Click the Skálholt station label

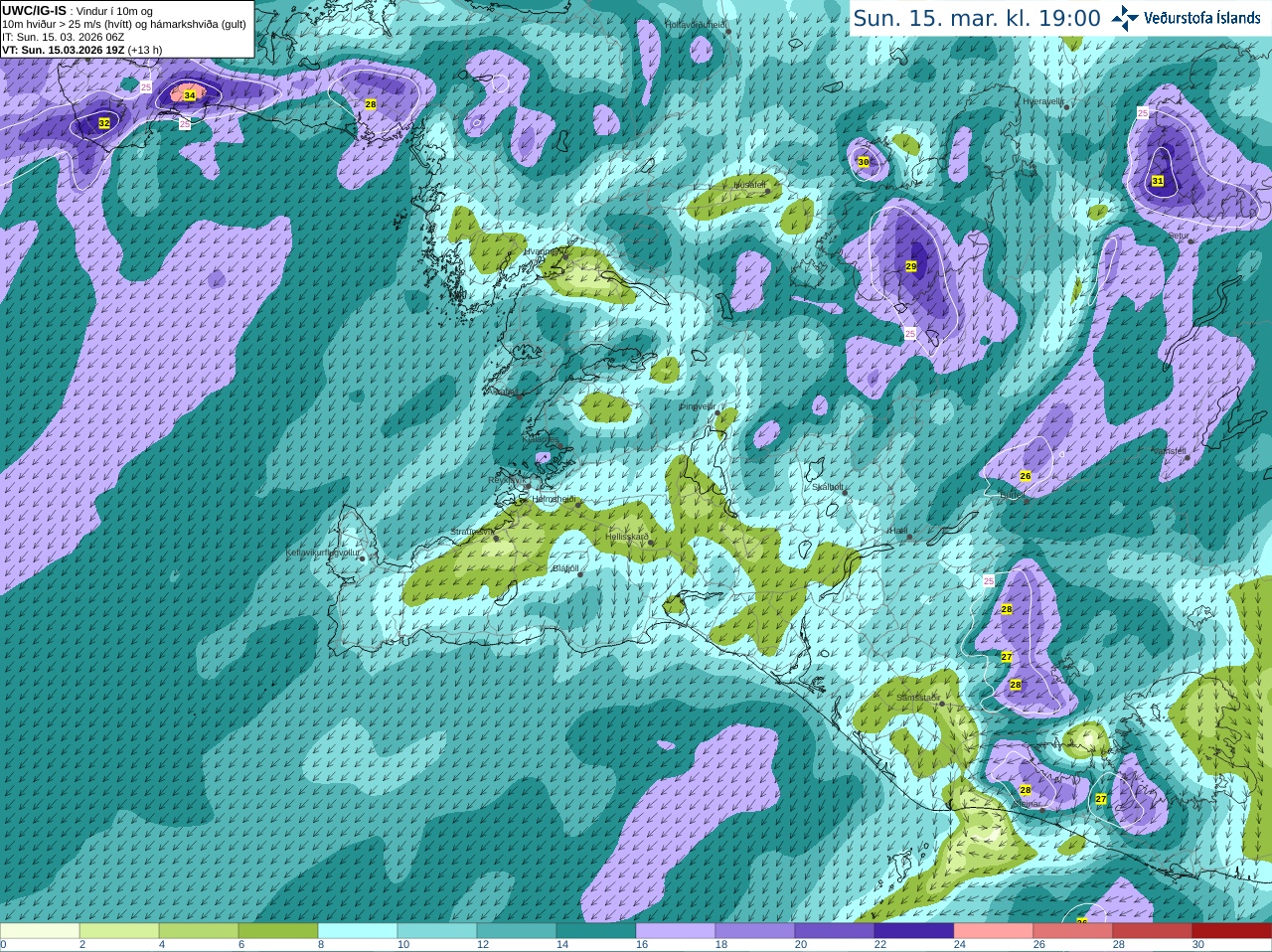(828, 487)
